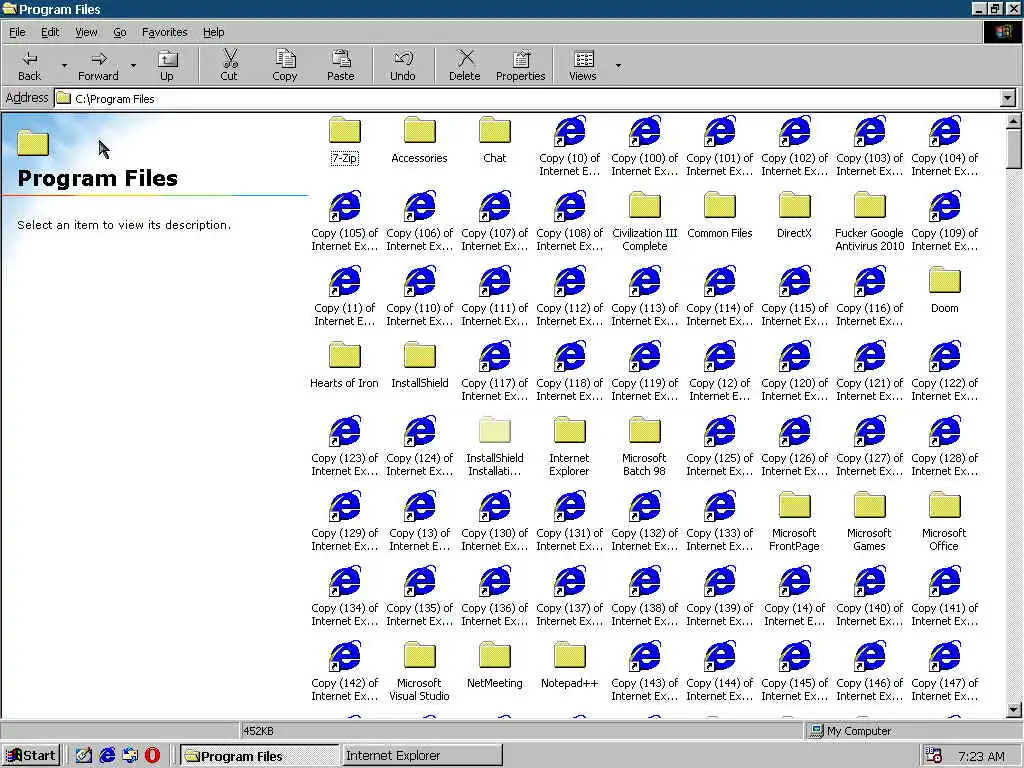1024x768 pixels.
Task: Select the Chat folder
Action: (494, 140)
